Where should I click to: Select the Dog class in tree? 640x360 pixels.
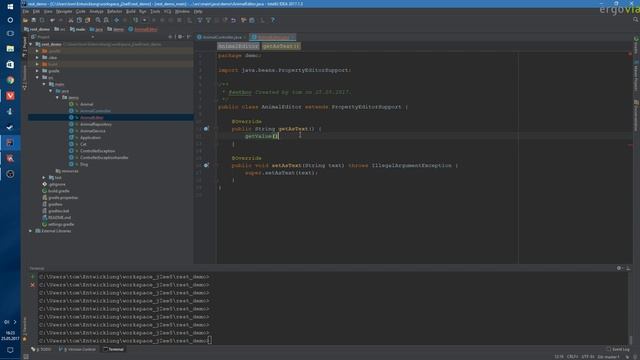point(84,164)
